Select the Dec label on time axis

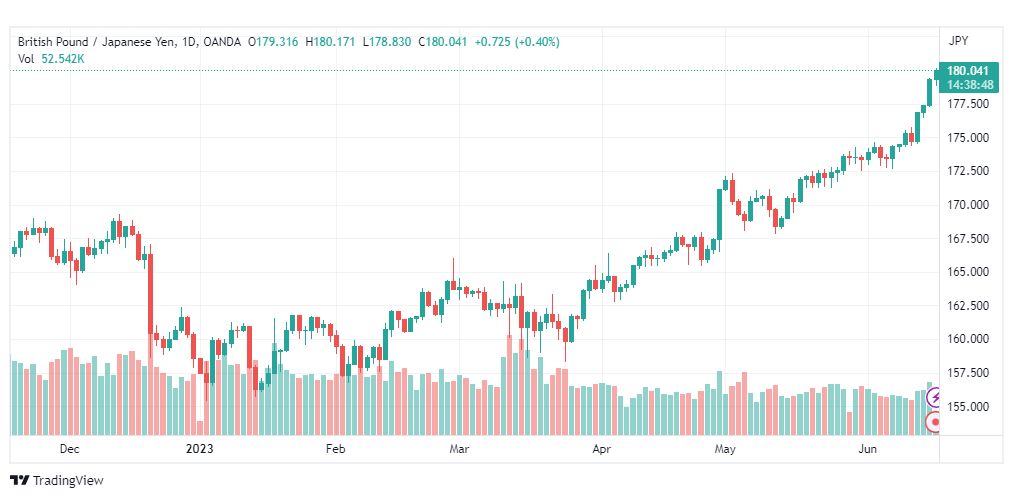tap(68, 449)
